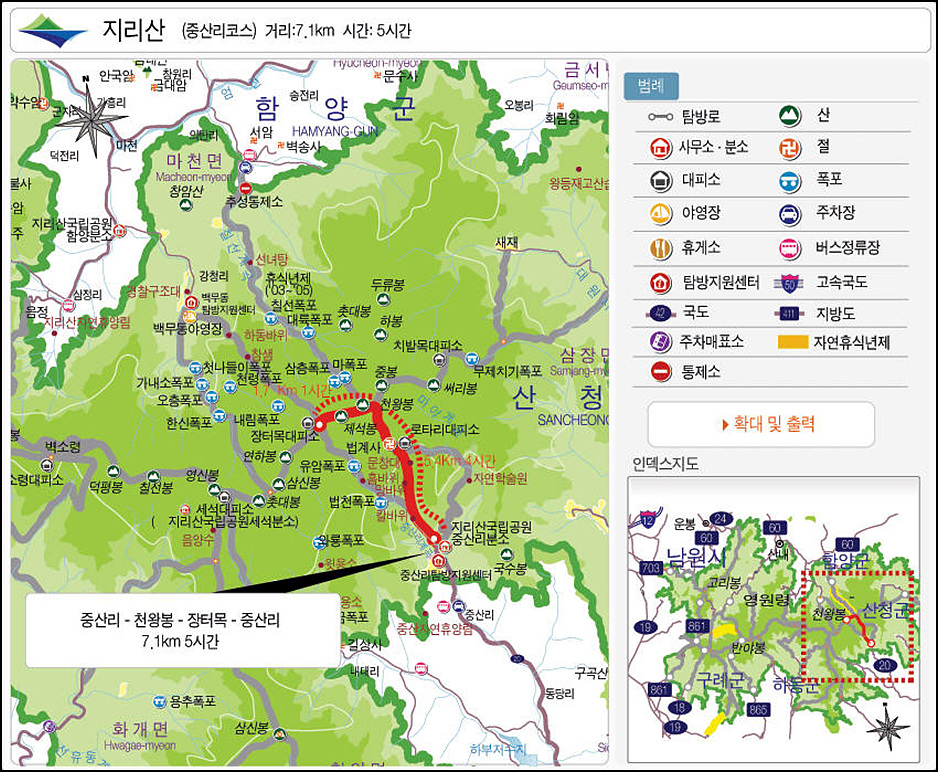Open 확대 및 출력 button
The width and height of the screenshot is (938, 772).
pyautogui.click(x=761, y=425)
